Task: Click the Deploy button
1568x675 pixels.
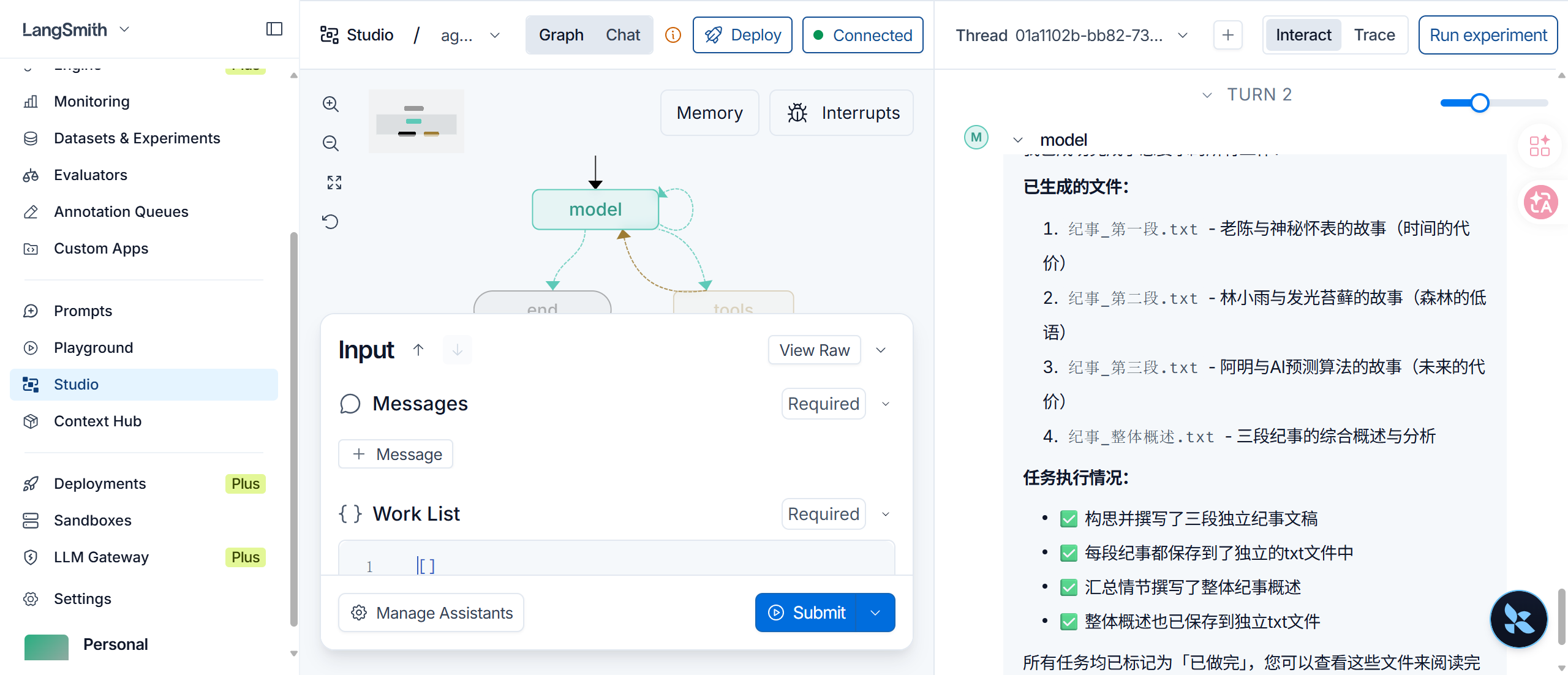Action: coord(742,35)
